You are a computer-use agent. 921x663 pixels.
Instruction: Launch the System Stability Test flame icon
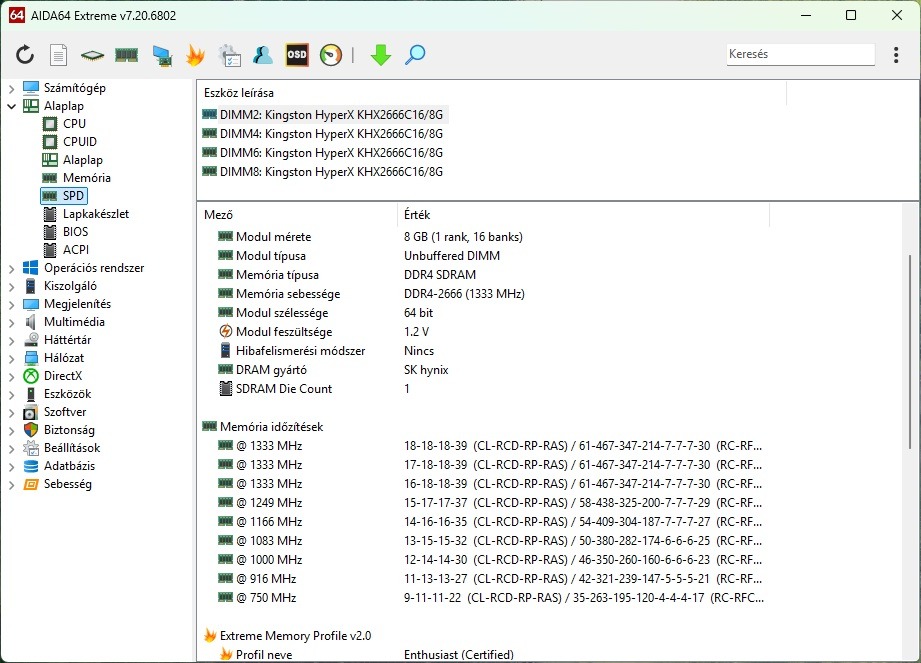(195, 55)
